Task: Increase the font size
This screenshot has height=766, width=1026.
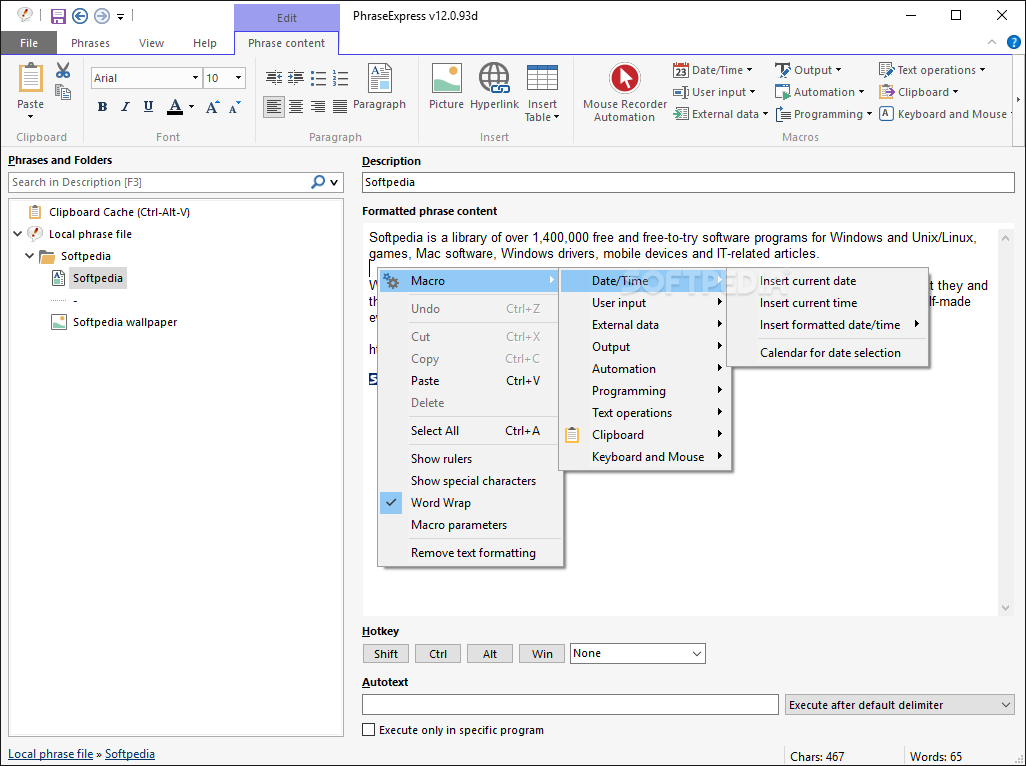Action: [x=212, y=107]
